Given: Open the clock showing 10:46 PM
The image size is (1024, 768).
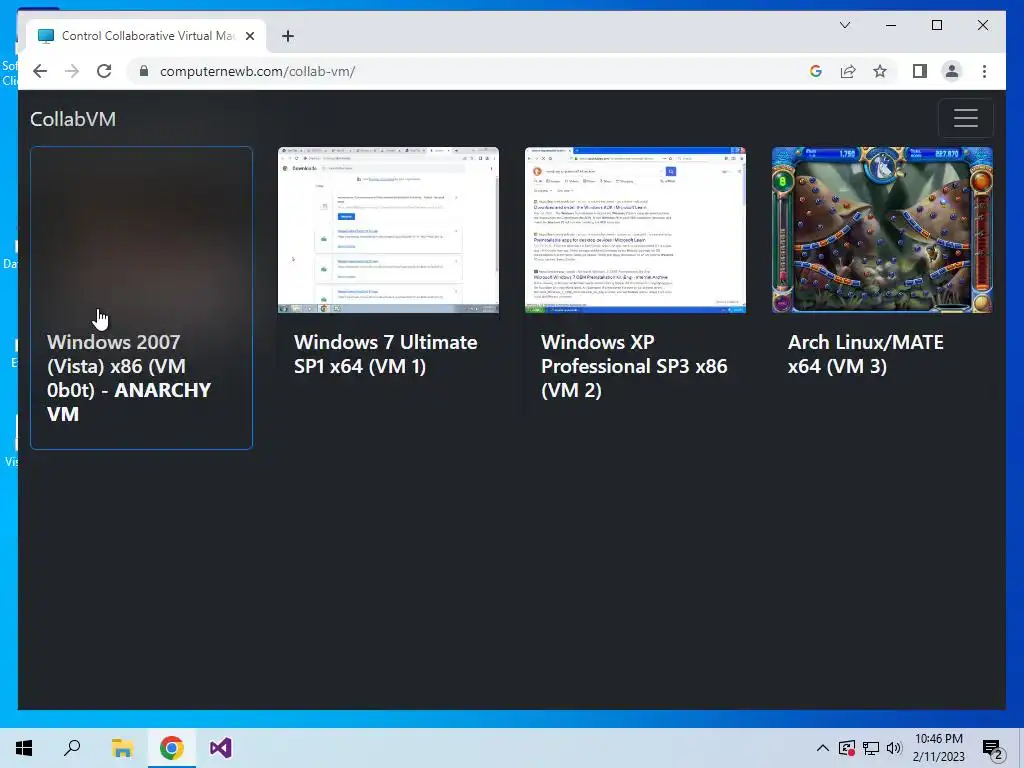Looking at the screenshot, I should point(938,748).
